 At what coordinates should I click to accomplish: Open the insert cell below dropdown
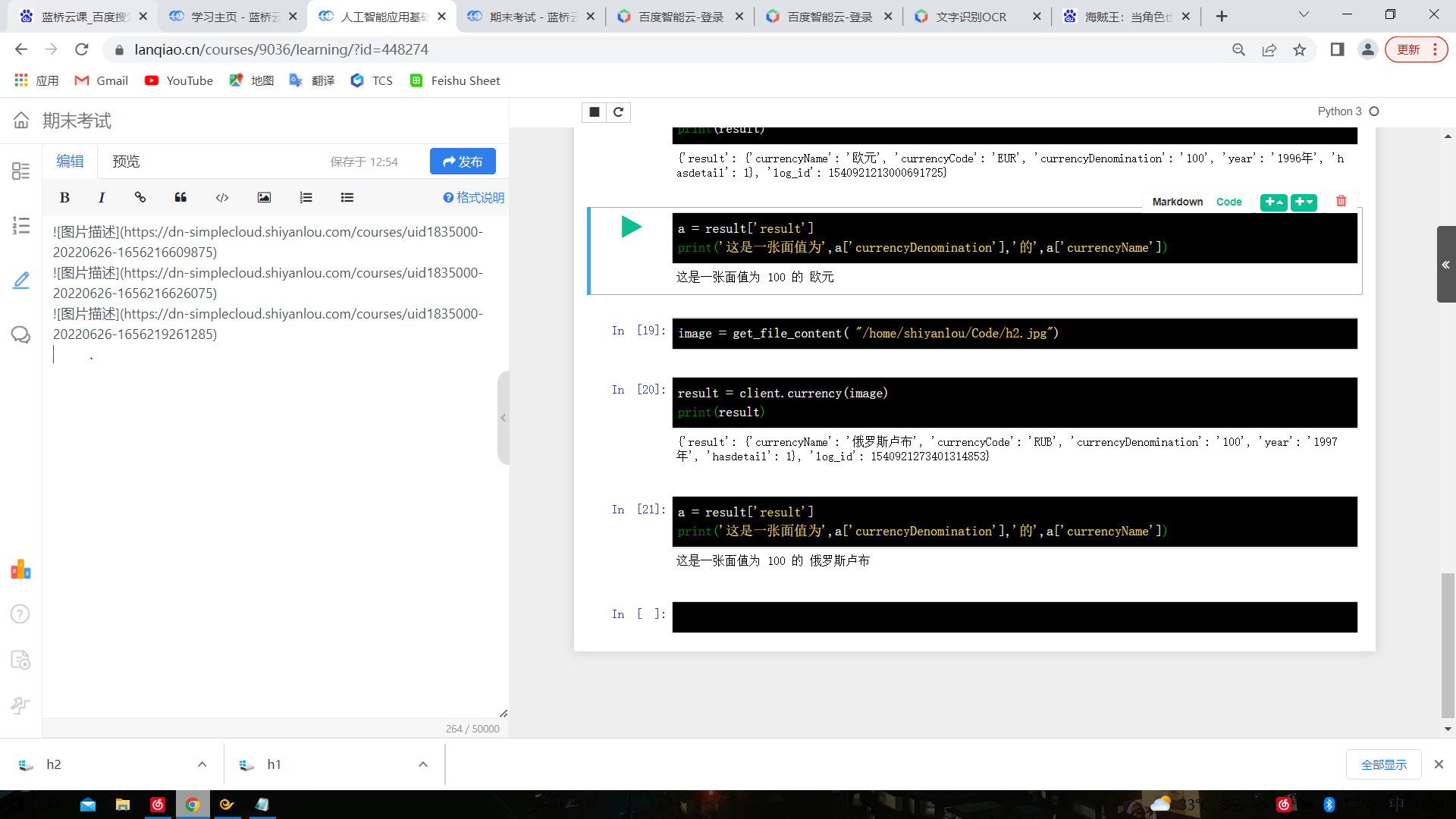point(1304,202)
